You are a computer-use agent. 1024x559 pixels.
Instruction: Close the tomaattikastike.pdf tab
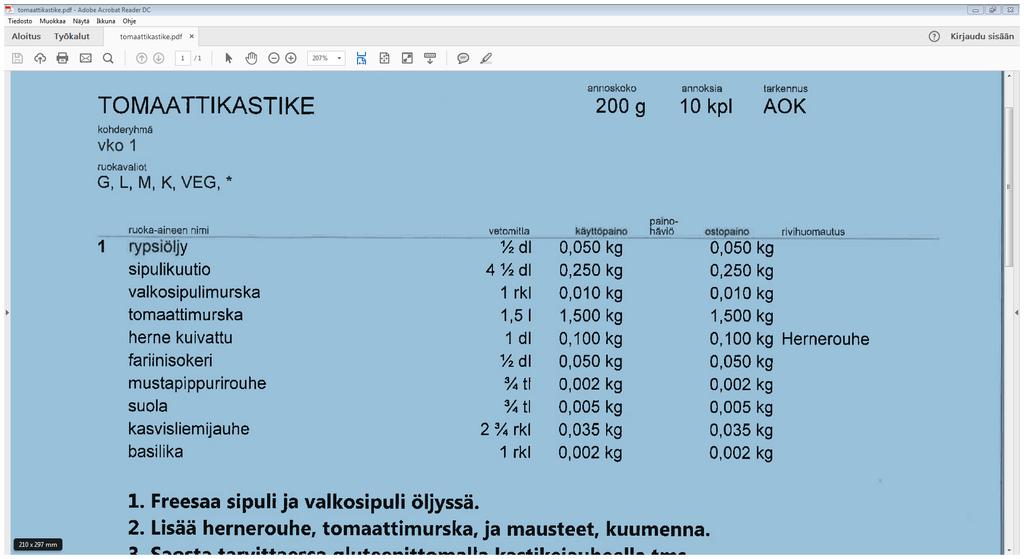click(191, 37)
